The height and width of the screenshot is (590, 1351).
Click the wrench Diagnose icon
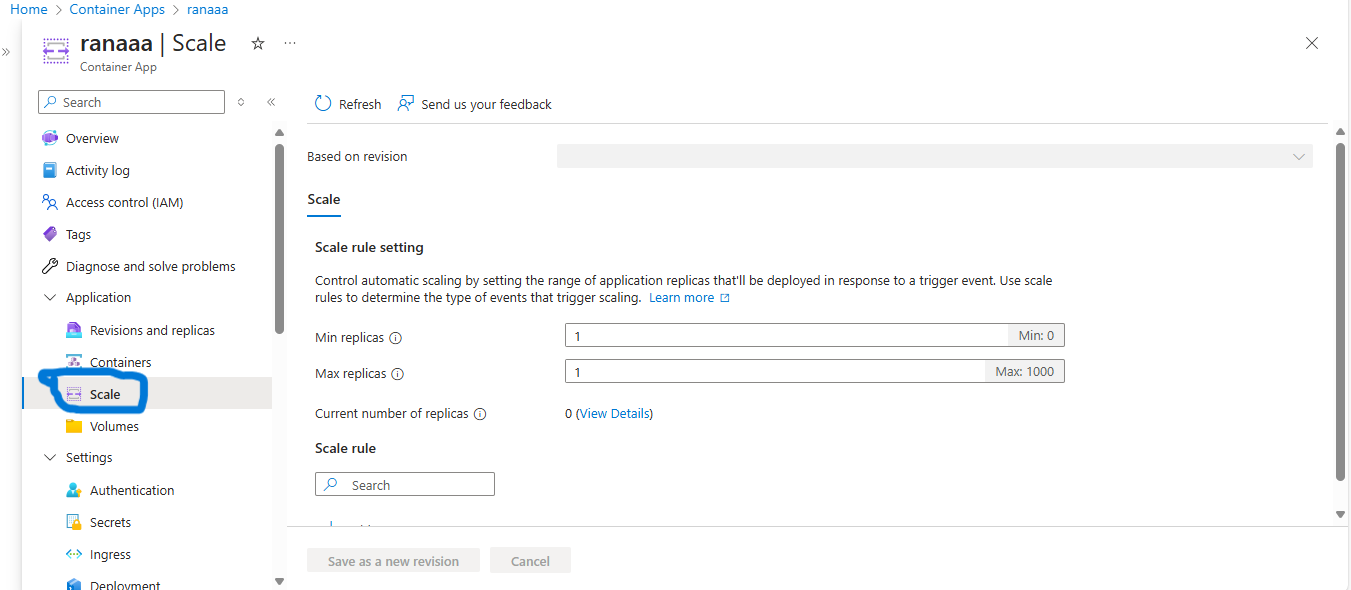[x=50, y=266]
